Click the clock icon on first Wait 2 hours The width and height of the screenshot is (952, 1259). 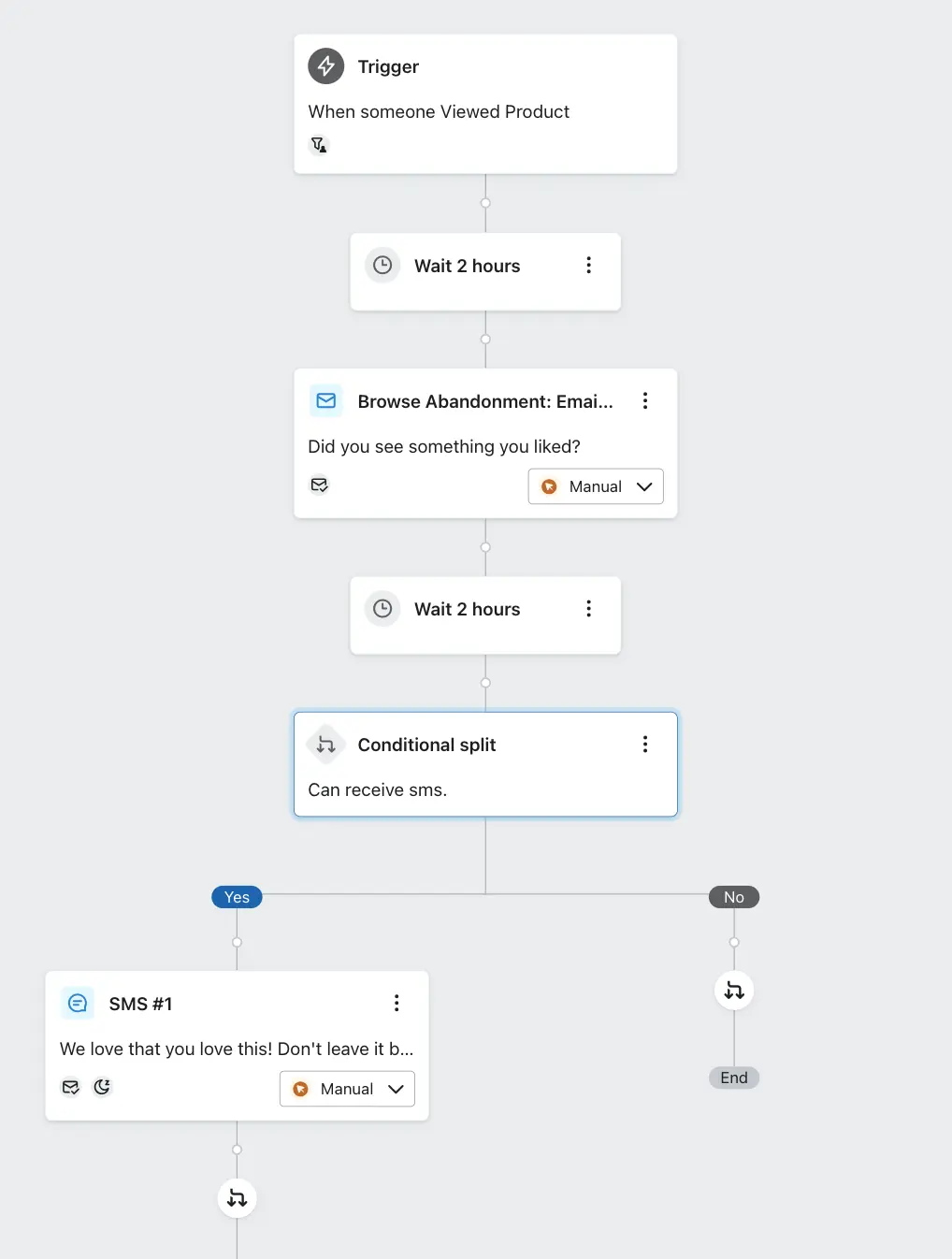coord(382,266)
